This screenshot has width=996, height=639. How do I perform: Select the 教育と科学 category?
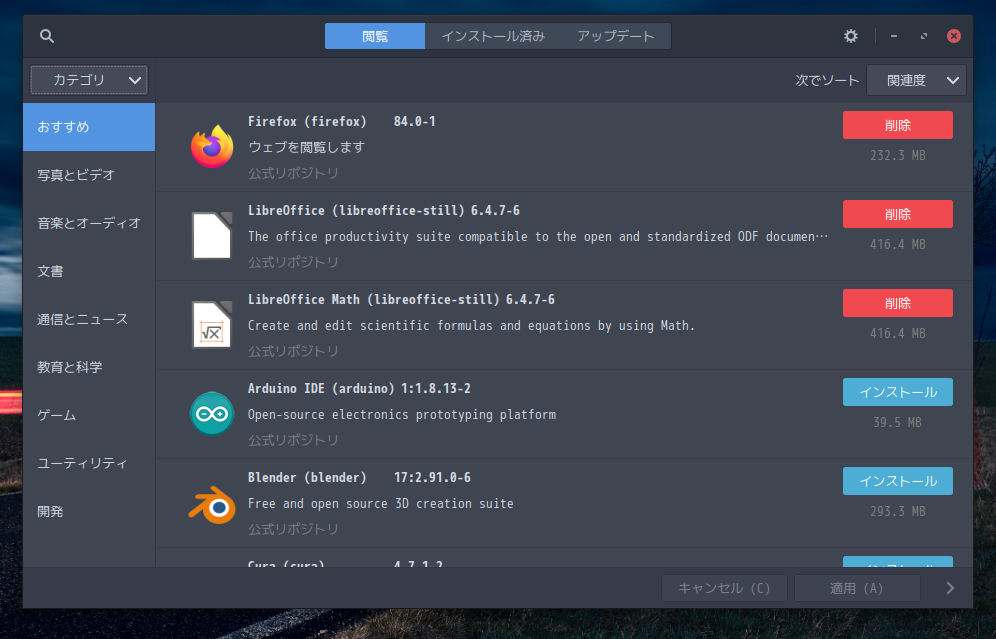[89, 367]
